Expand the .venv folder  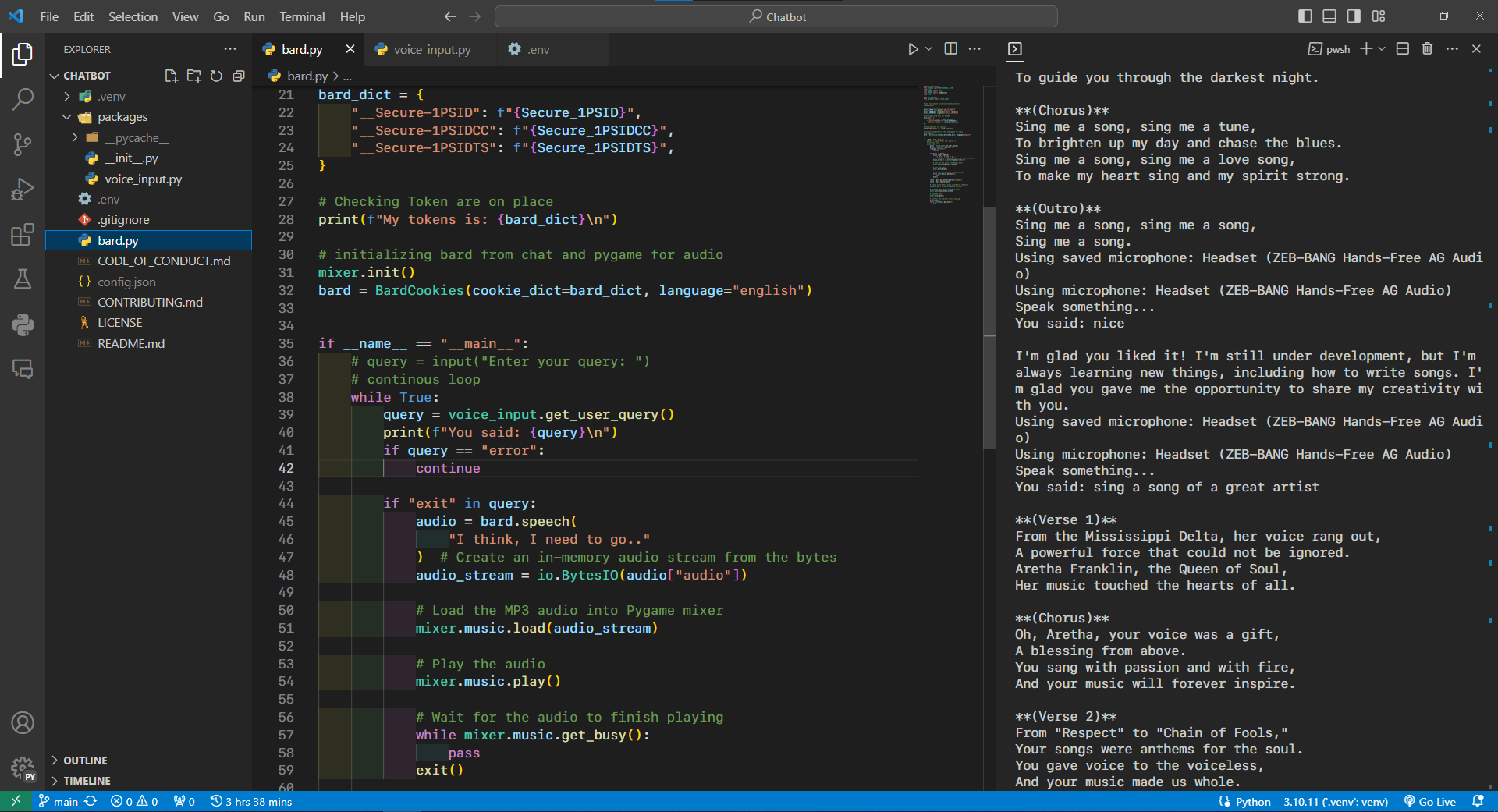click(111, 97)
